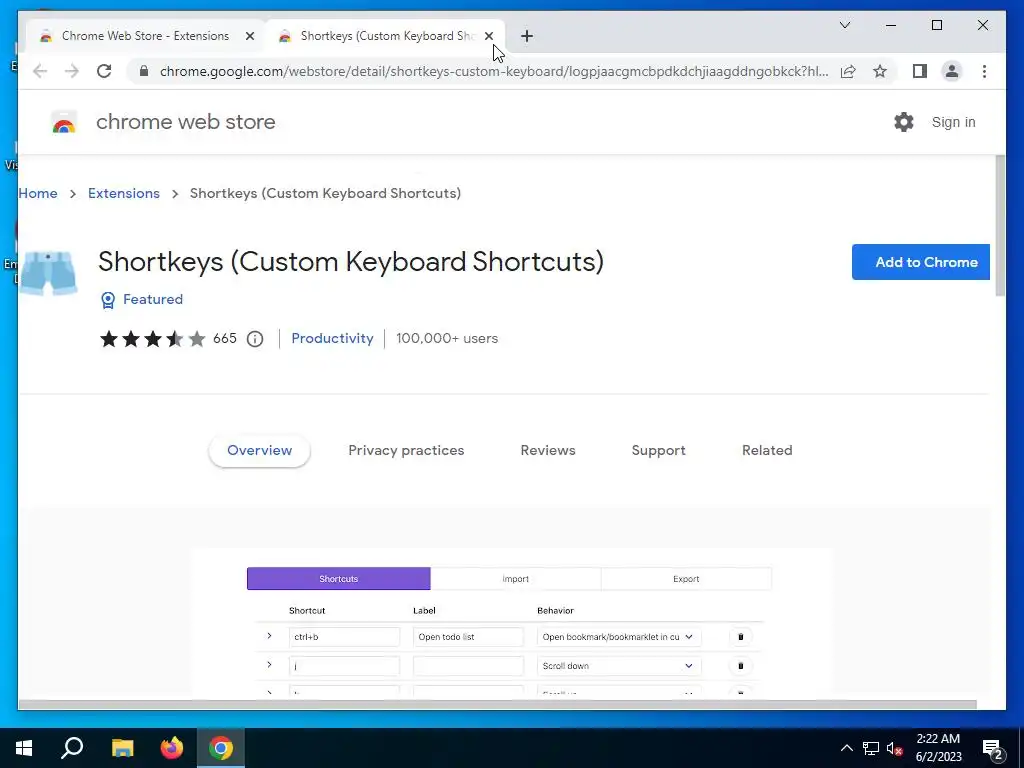This screenshot has width=1024, height=768.
Task: Click the vertical page scrollbar
Action: point(1000,226)
